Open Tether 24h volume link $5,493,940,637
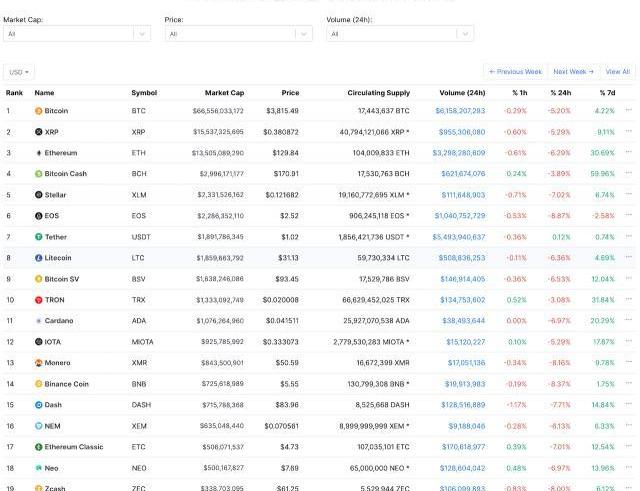The height and width of the screenshot is (491, 640). (459, 237)
